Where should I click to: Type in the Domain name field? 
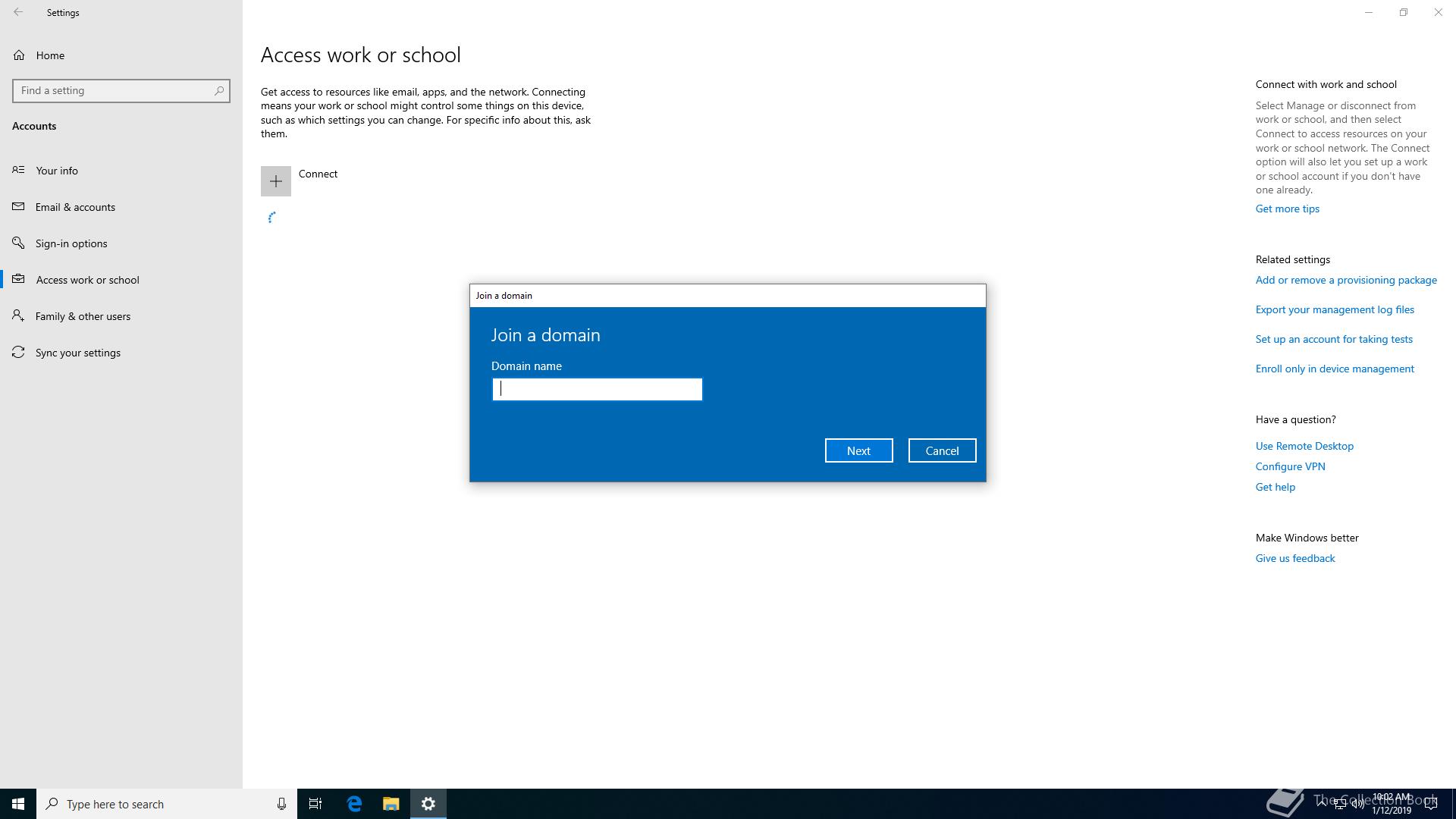click(597, 390)
